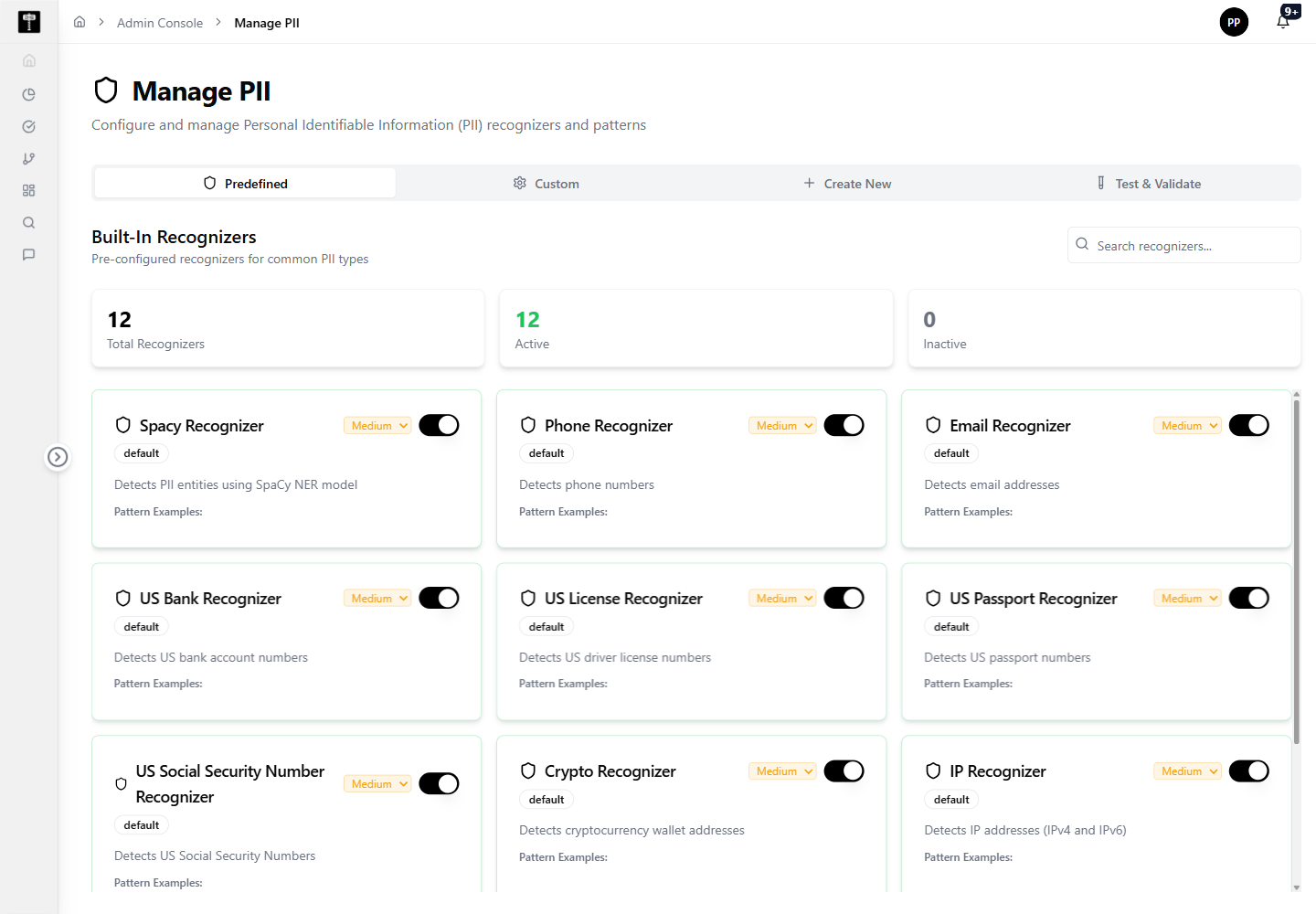Open Medium dropdown for Crypto Recognizer
This screenshot has height=914, width=1316.
click(x=782, y=771)
